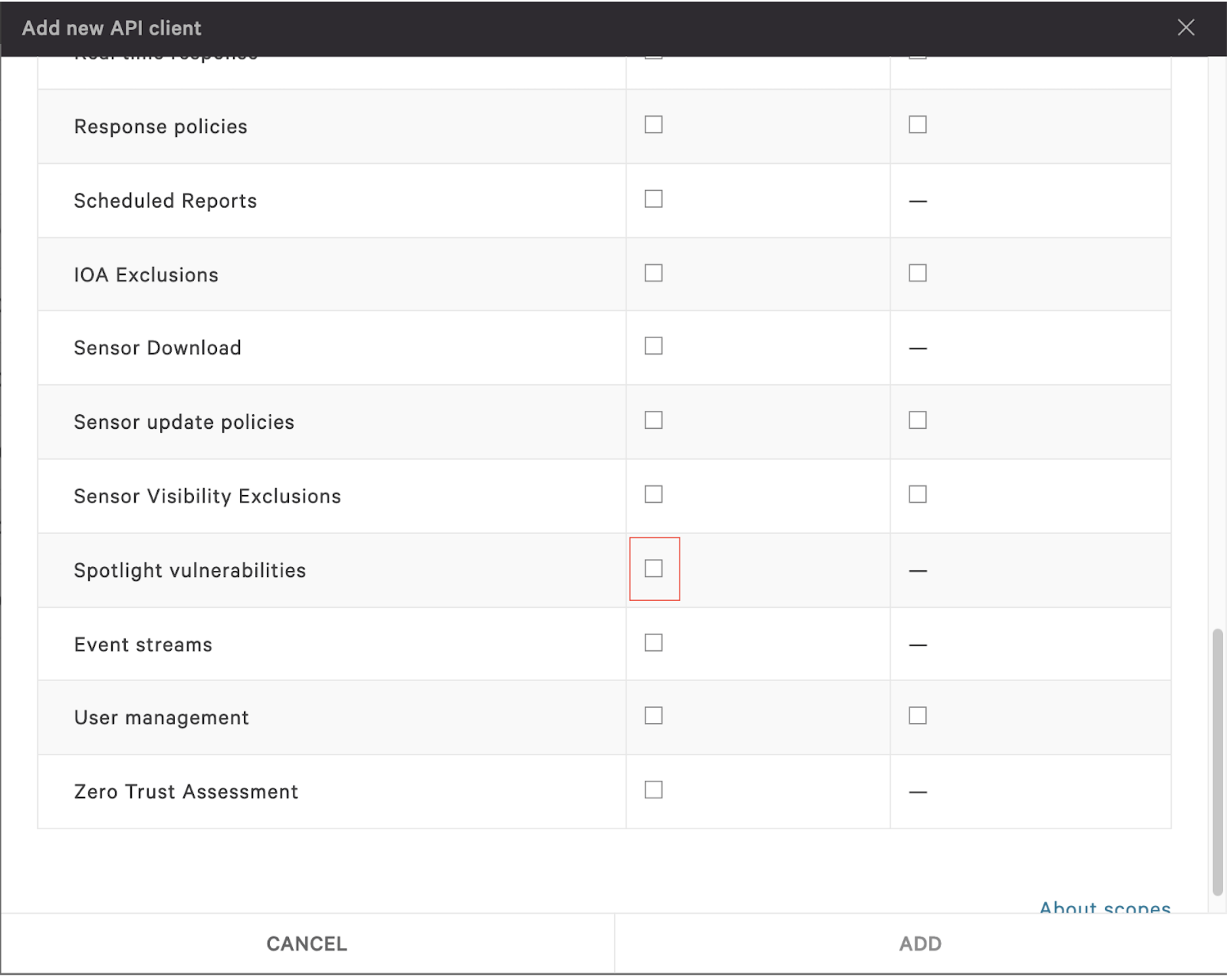Check the Event streams read checkbox
1232x978 pixels.
[652, 643]
